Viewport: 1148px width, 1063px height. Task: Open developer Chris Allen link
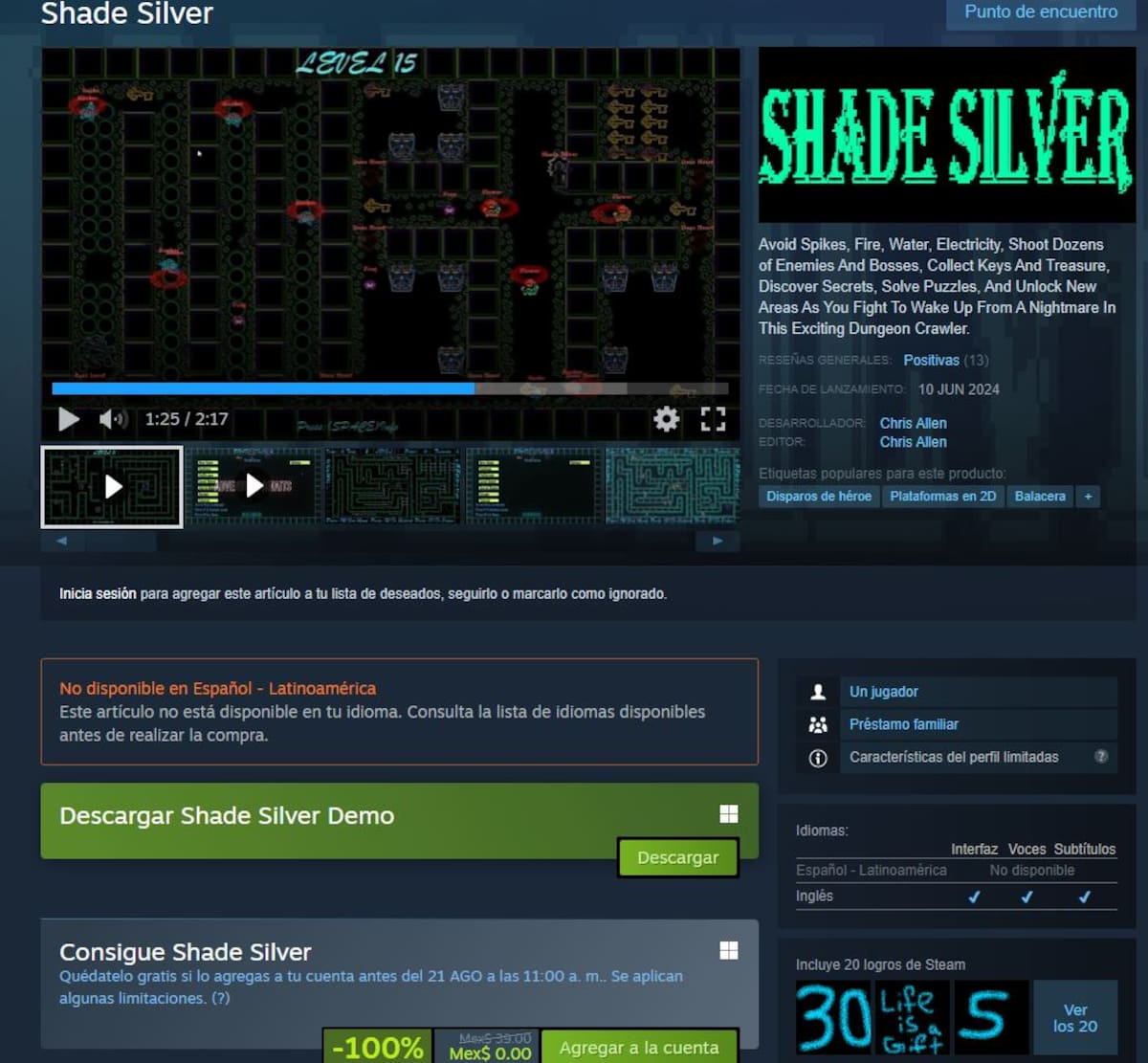(x=913, y=424)
